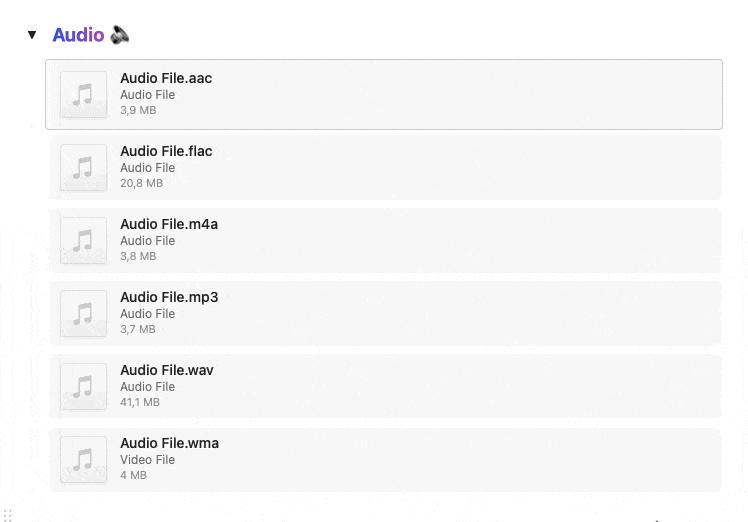Click the music note icon for Audio File.m4a

[x=83, y=240]
